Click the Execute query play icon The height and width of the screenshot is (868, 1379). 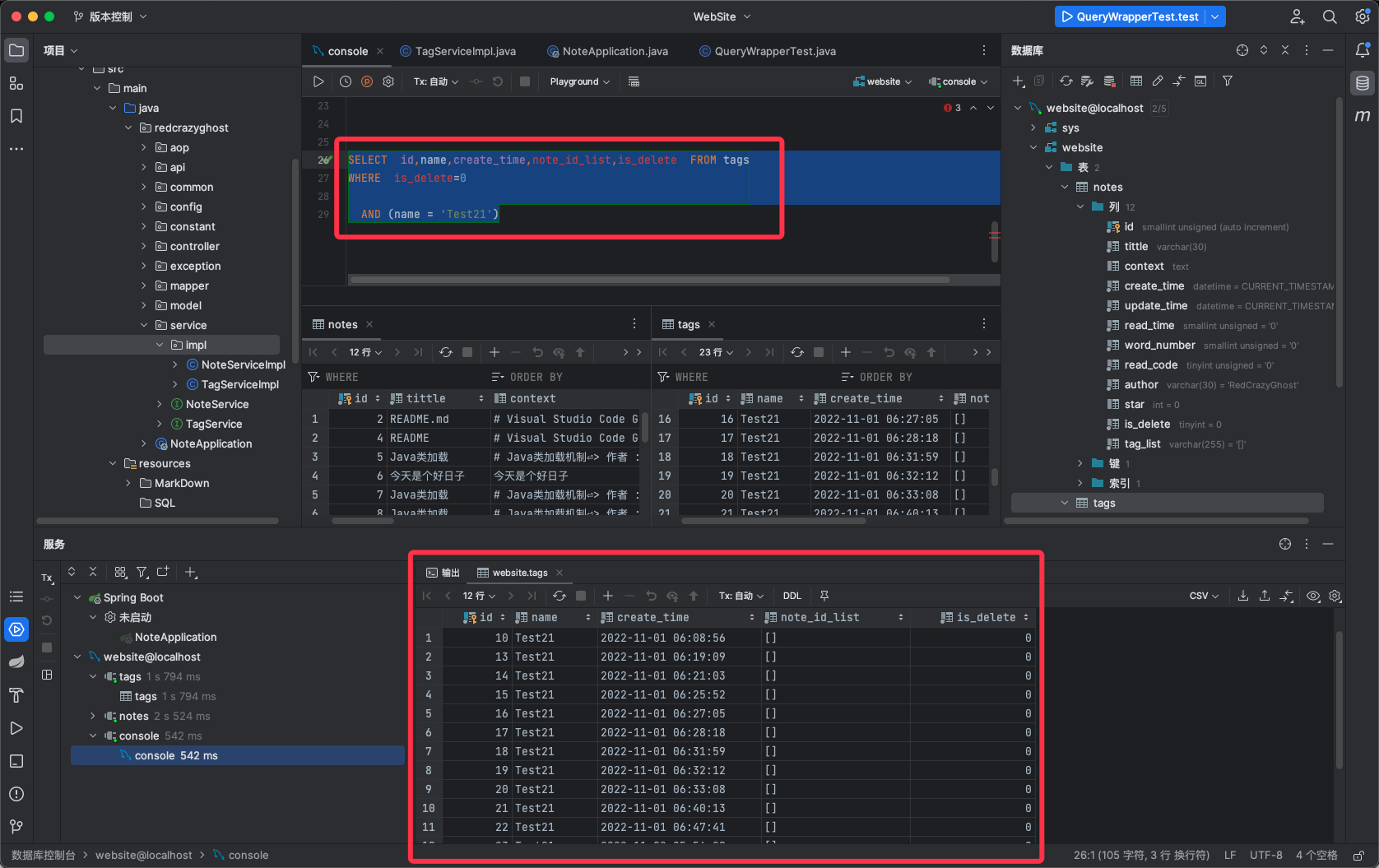click(318, 81)
